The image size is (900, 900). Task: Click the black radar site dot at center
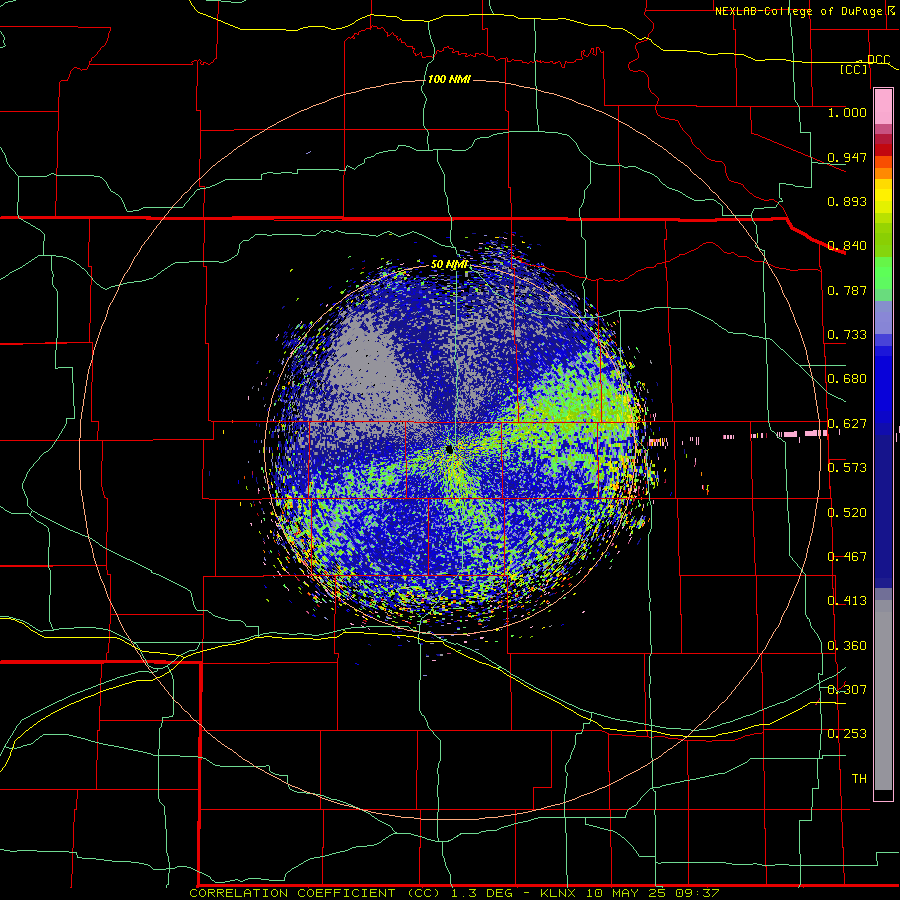(x=449, y=449)
